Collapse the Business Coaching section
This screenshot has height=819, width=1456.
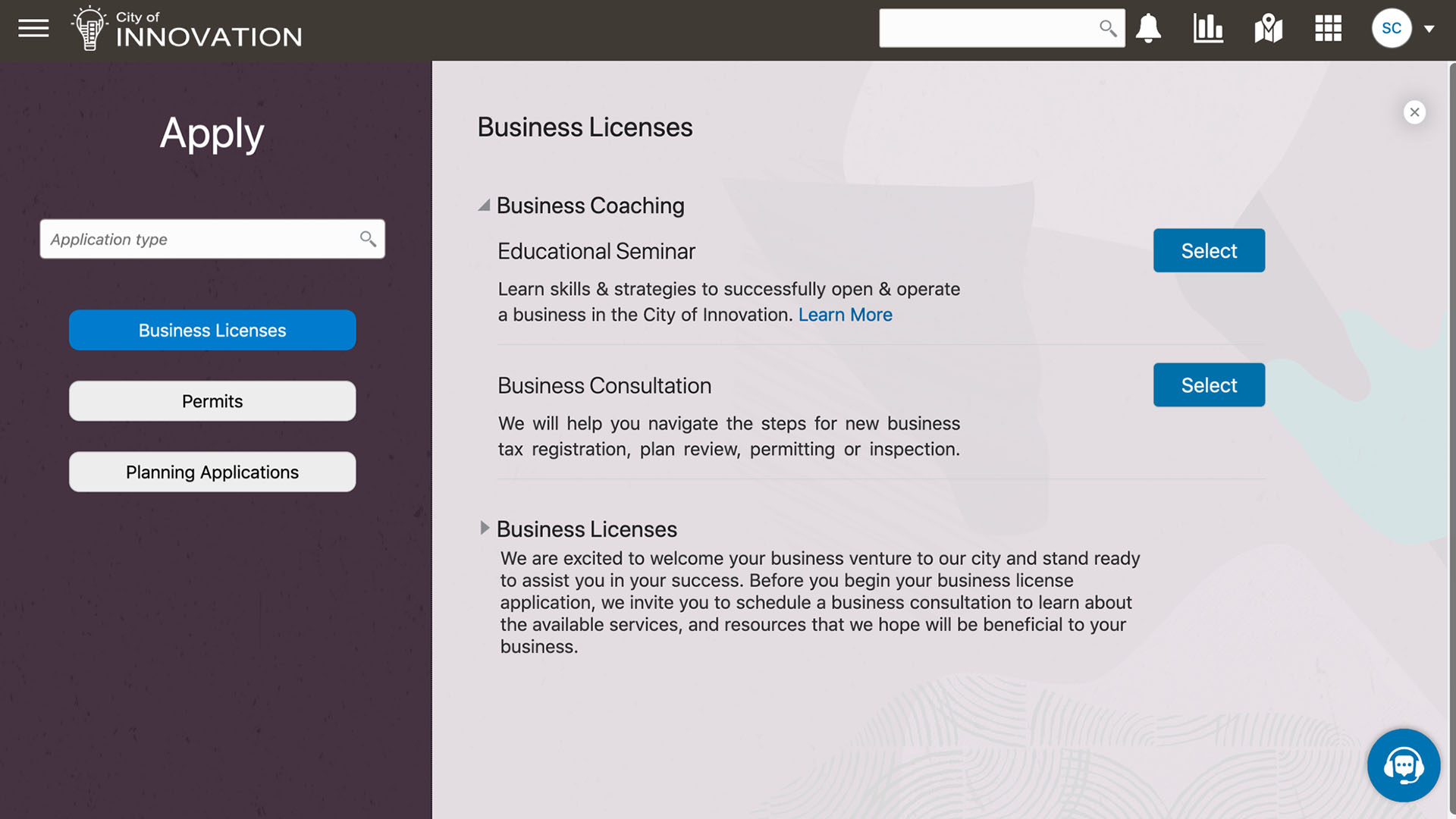point(485,205)
